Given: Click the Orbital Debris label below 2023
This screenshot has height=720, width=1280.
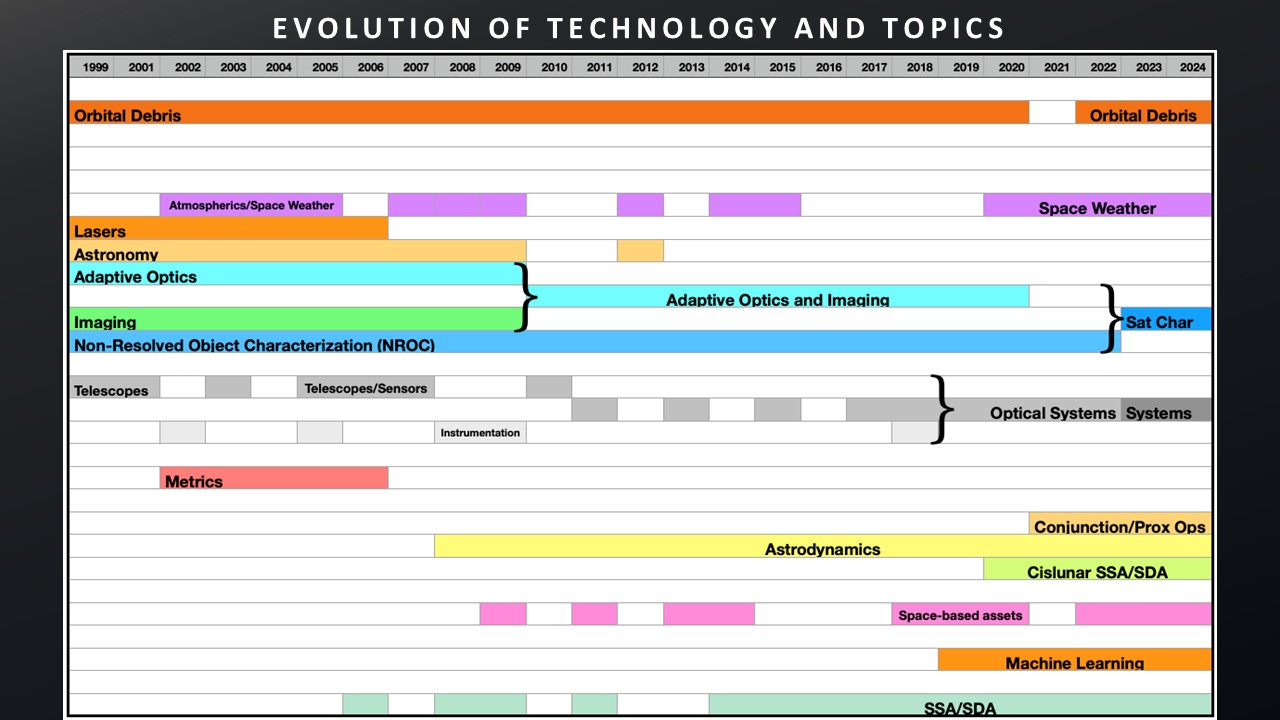Looking at the screenshot, I should (x=1143, y=115).
